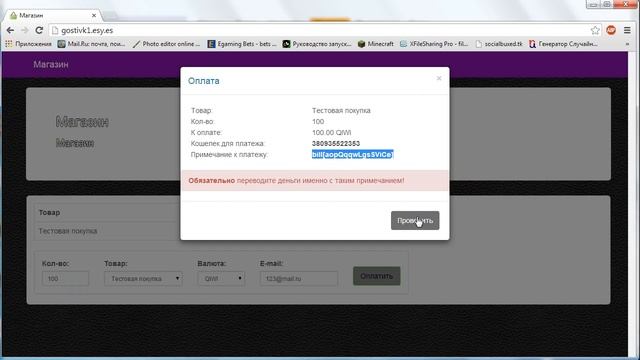Image resolution: width=640 pixels, height=360 pixels.
Task: Click the Оплата dialog title
Action: tap(204, 81)
